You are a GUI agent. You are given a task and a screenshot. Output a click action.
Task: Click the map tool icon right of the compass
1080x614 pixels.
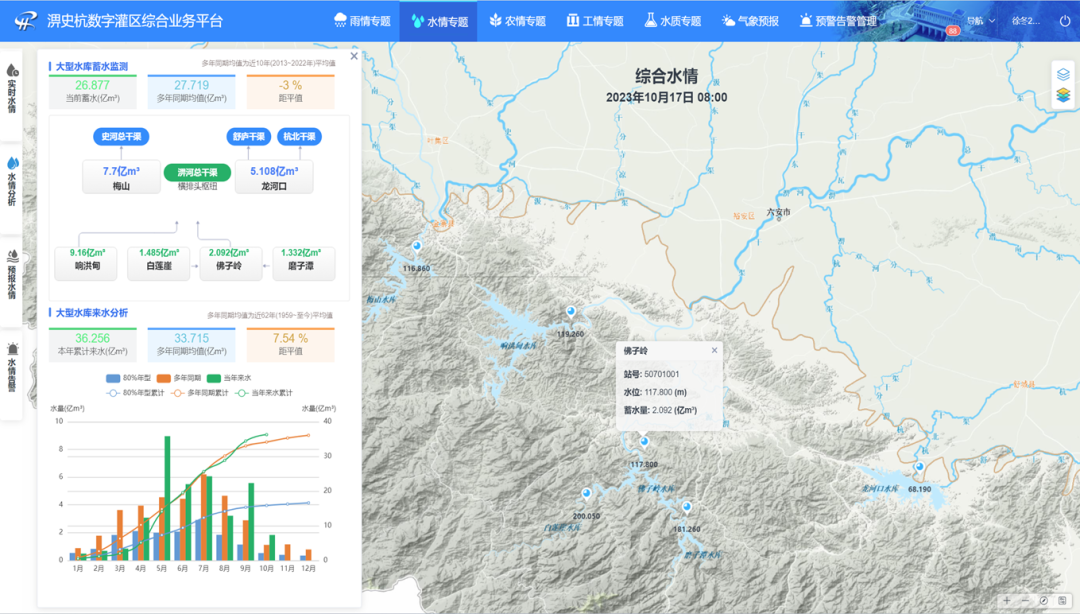point(1063,601)
